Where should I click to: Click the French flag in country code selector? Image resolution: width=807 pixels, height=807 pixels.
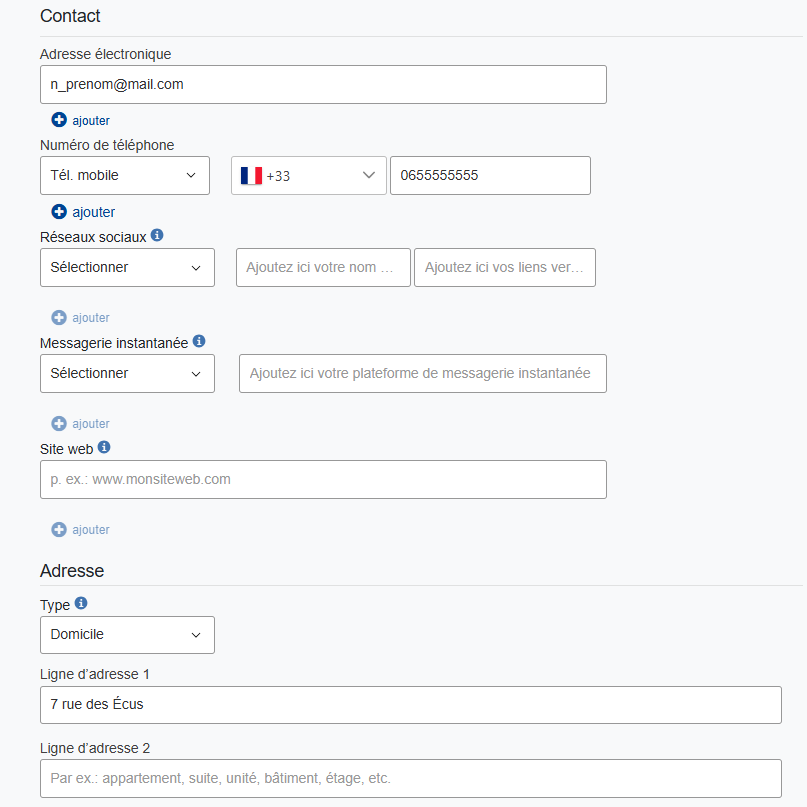251,176
